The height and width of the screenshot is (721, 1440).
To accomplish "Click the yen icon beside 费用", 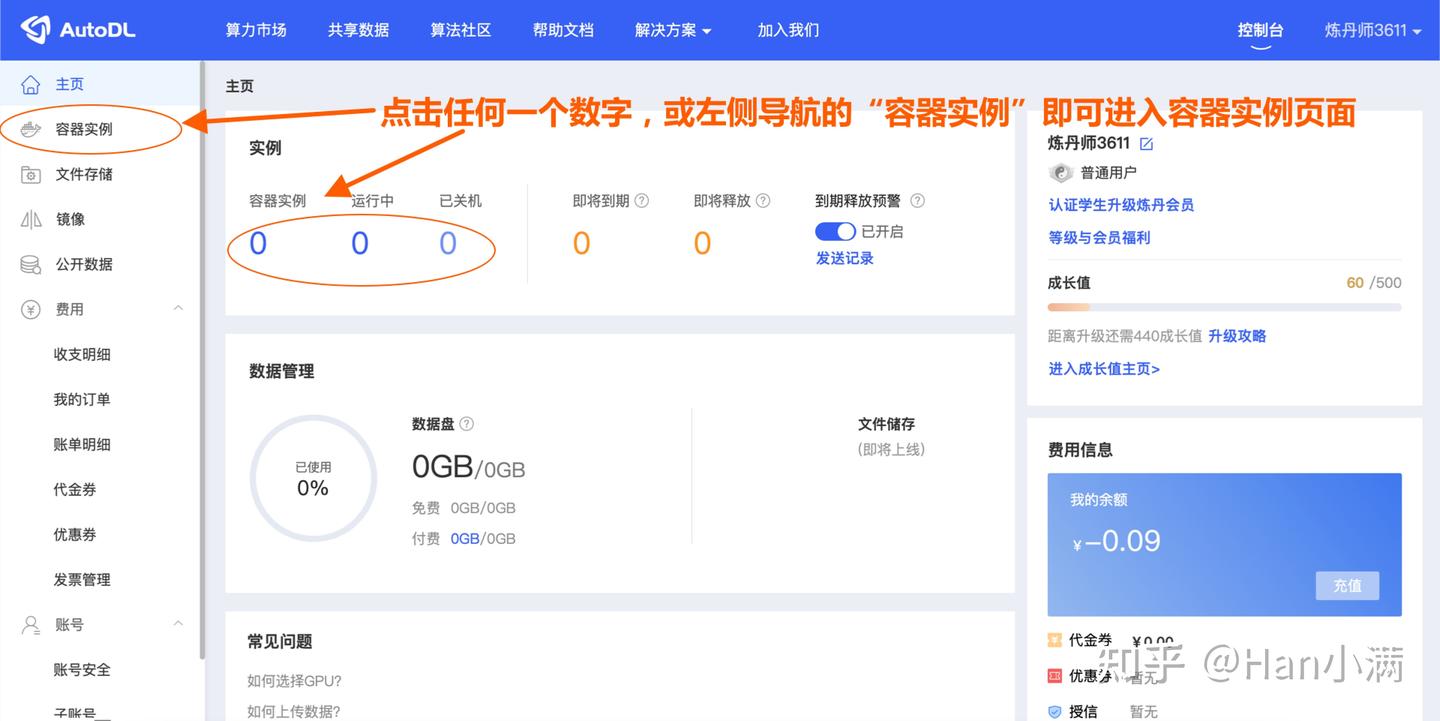I will [31, 309].
